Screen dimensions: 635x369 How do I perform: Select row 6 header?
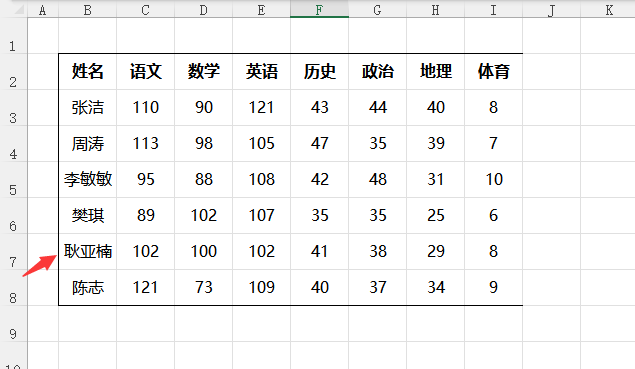(13, 215)
